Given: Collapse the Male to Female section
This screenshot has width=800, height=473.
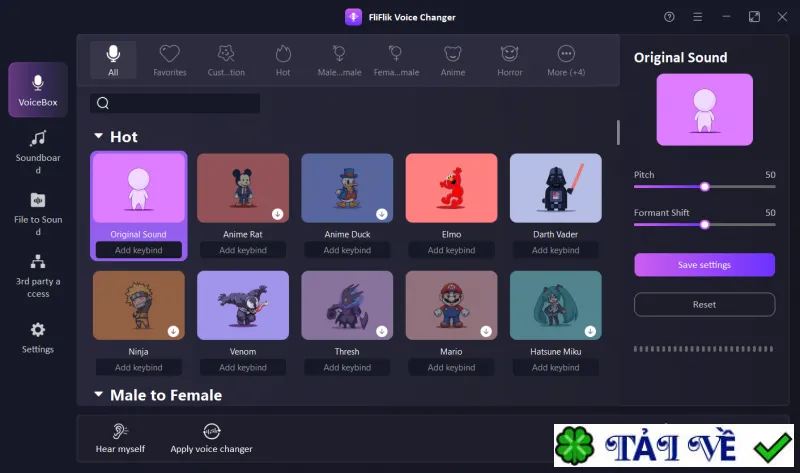Looking at the screenshot, I should click(98, 394).
